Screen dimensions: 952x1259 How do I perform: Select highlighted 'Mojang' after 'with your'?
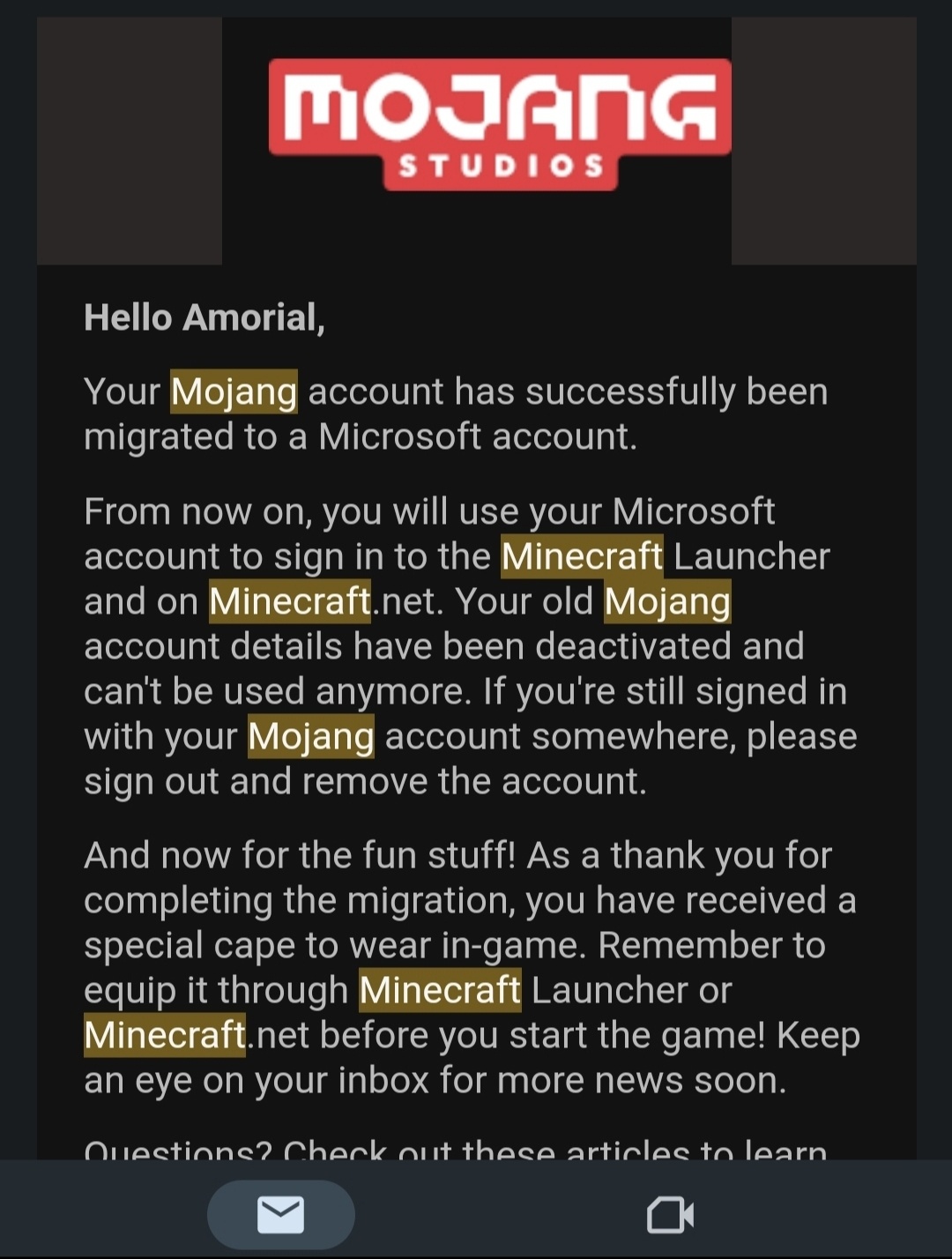click(x=311, y=736)
